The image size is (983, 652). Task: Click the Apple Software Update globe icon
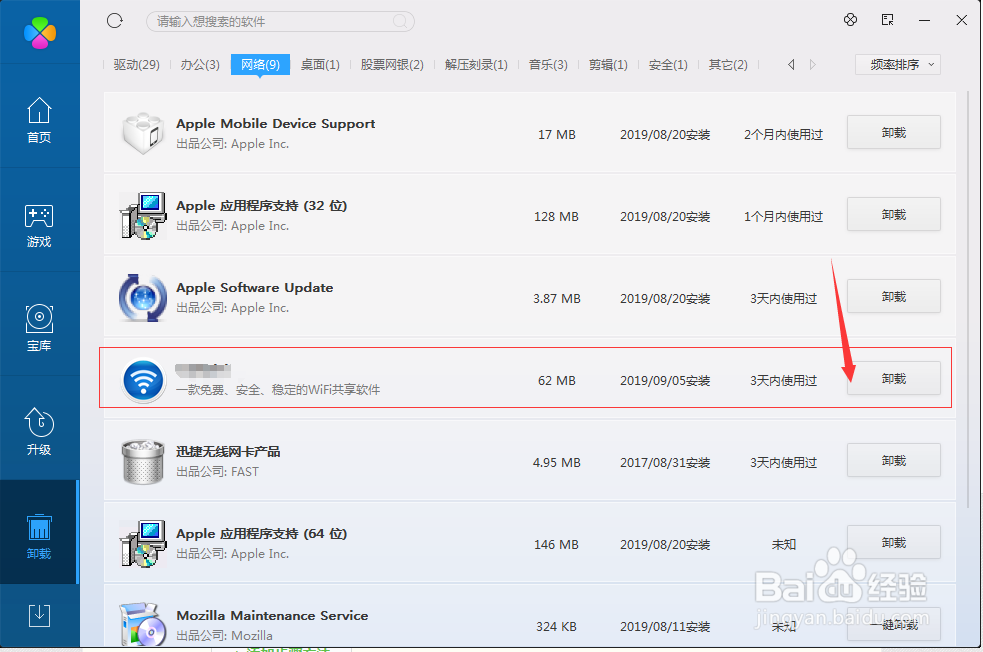[143, 298]
